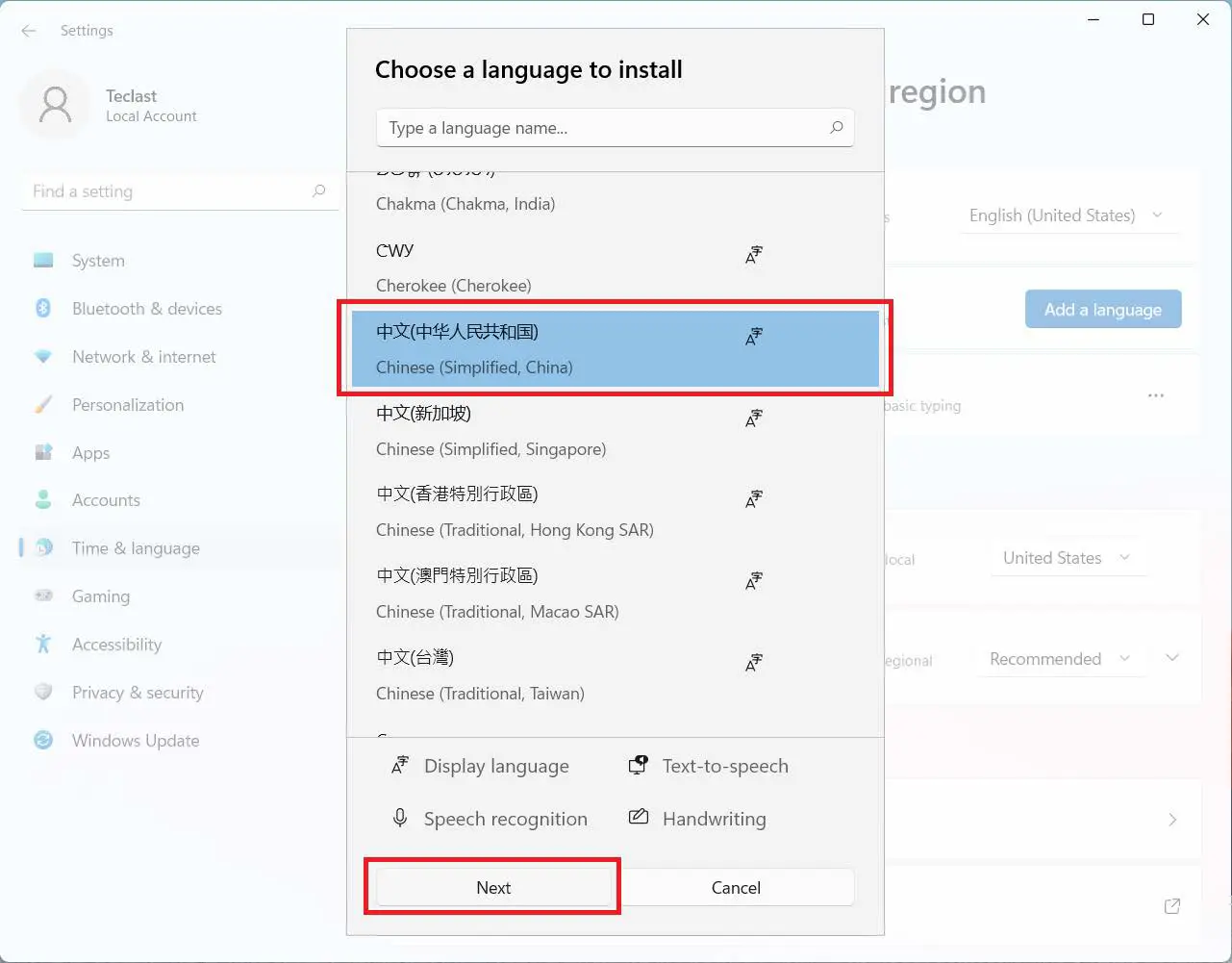Click the external link icon at bottom right
The height and width of the screenshot is (963, 1232).
(x=1172, y=906)
